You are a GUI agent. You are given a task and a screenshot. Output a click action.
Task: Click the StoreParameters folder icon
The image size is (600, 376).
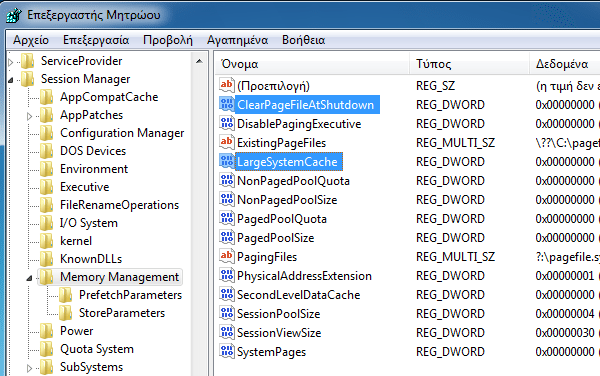pos(66,313)
